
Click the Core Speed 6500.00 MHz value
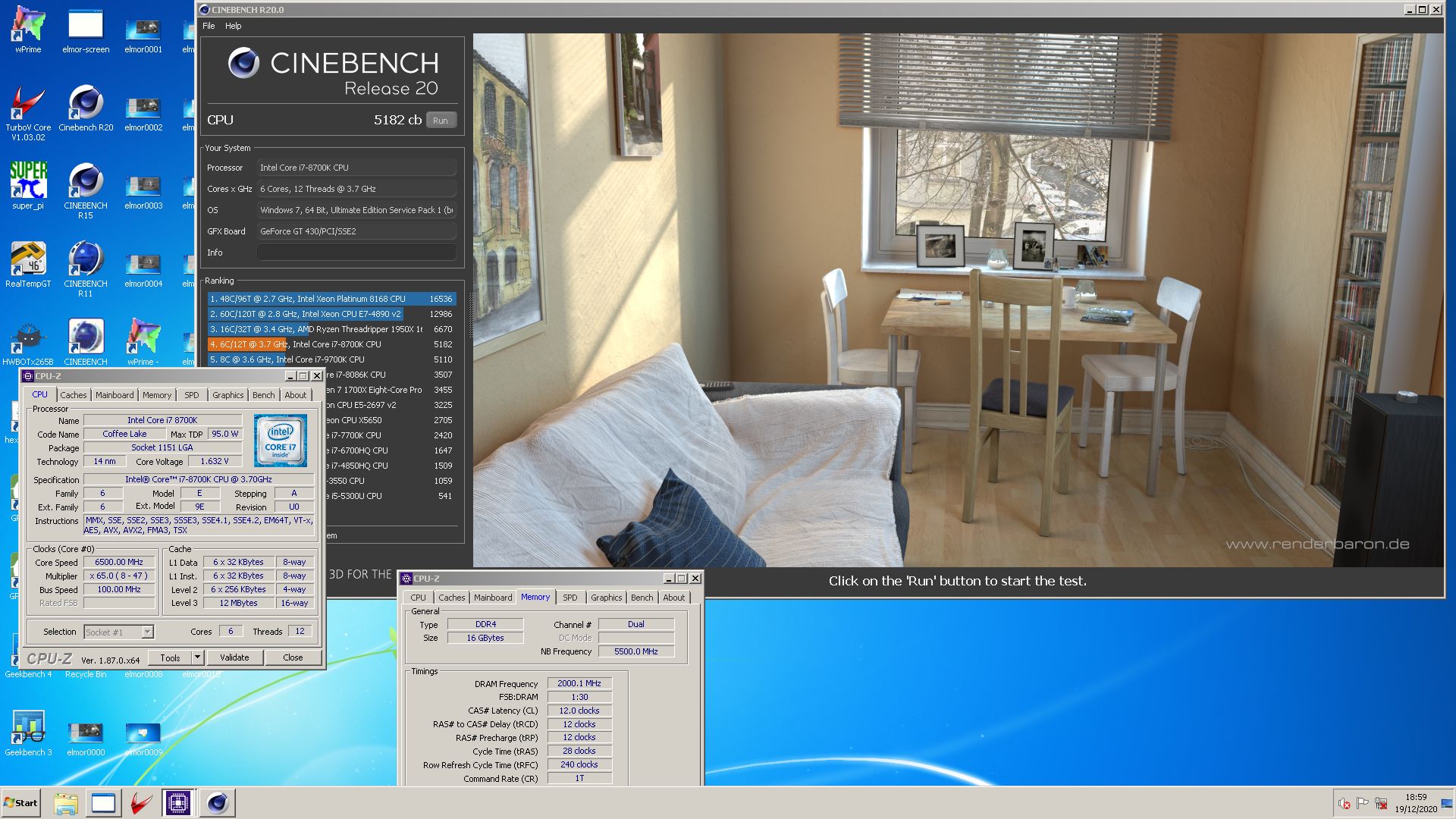click(119, 562)
